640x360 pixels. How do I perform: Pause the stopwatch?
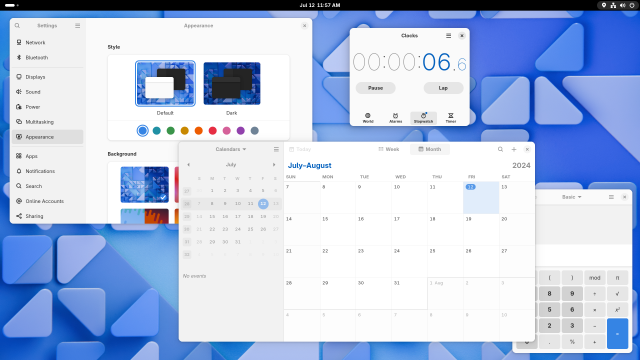click(376, 88)
